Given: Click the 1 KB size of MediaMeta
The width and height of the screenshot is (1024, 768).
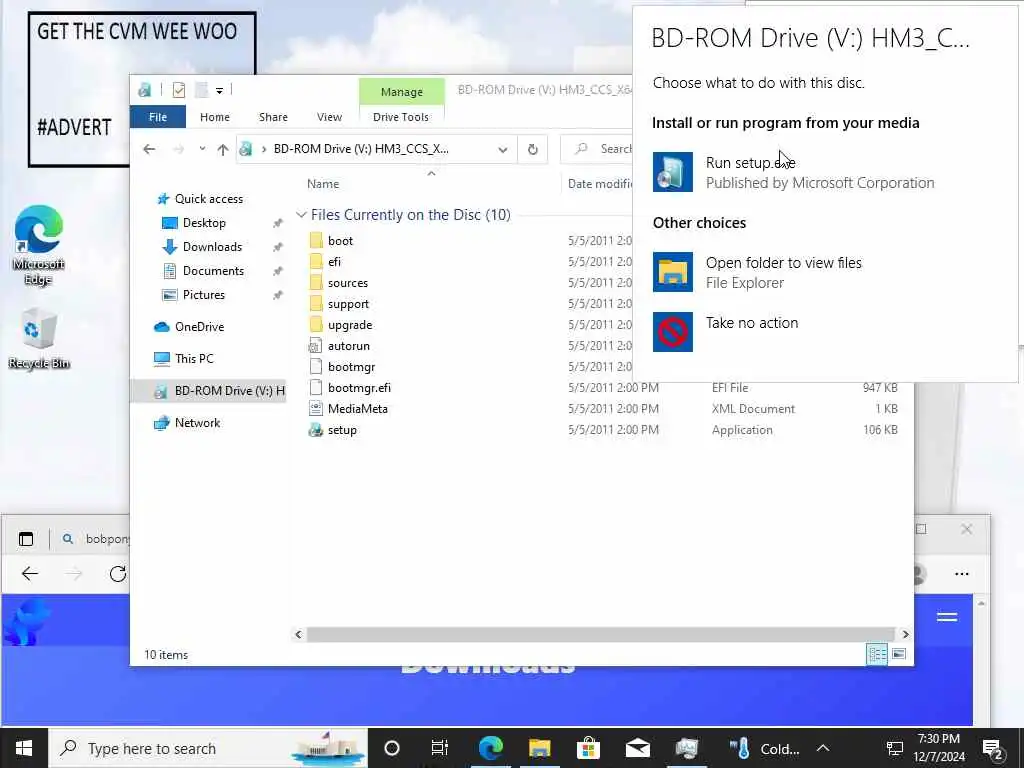Looking at the screenshot, I should pyautogui.click(x=886, y=409).
